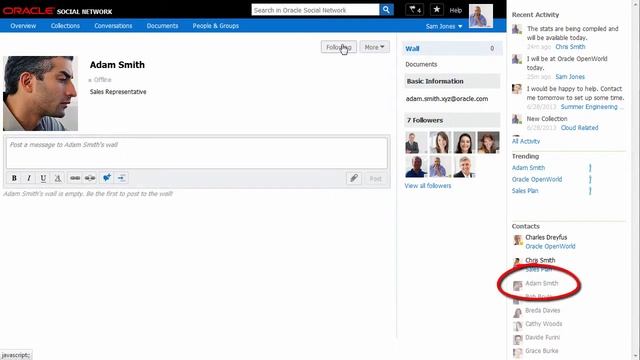Open trending topic Adam Smith

(528, 168)
